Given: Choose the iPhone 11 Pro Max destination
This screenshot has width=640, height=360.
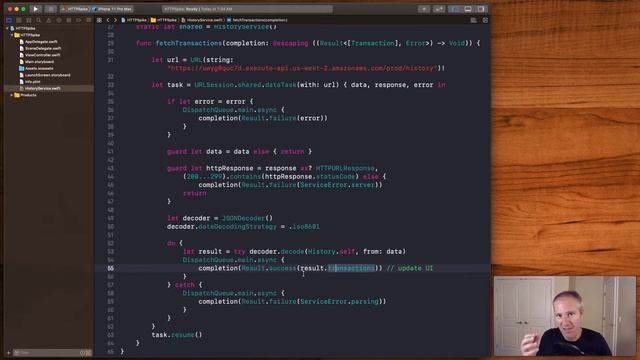Looking at the screenshot, I should [x=111, y=9].
